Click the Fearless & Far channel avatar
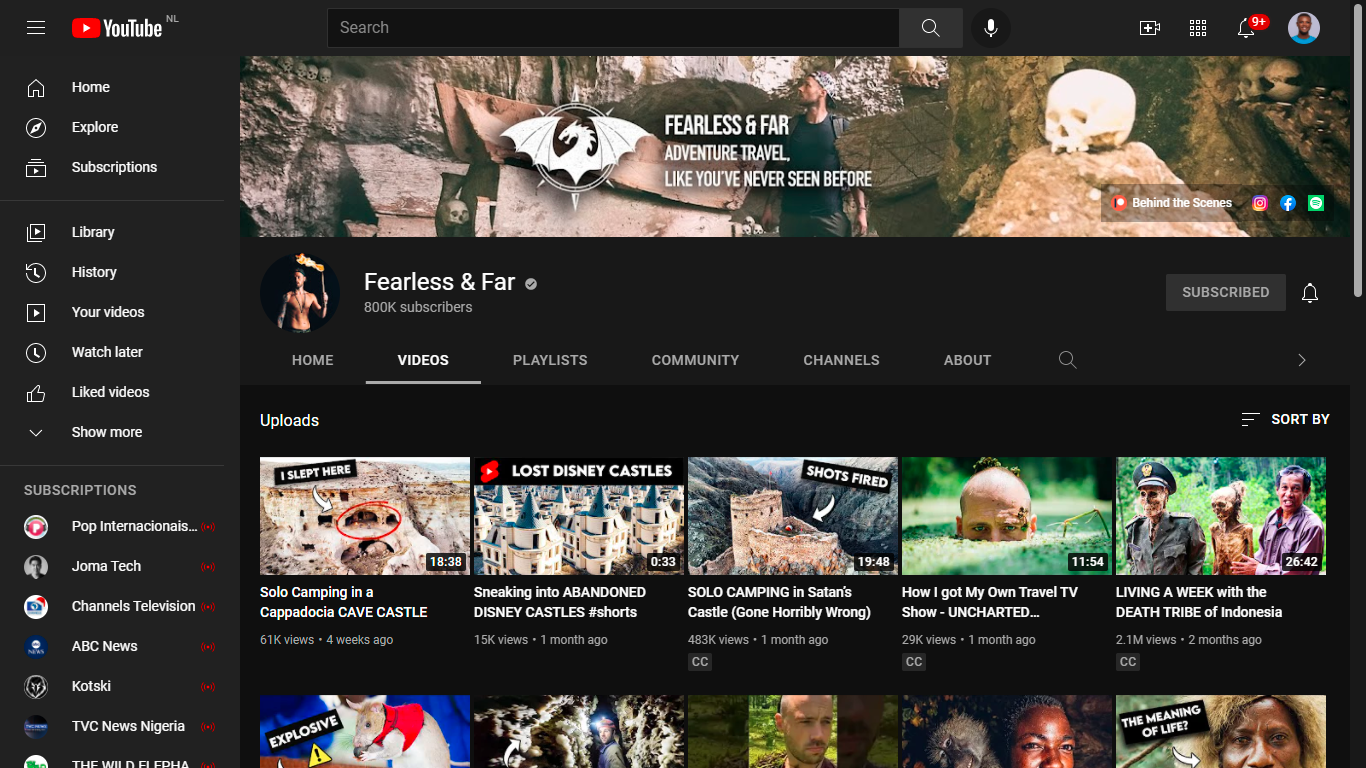Screen dimensions: 1366x768 pos(300,292)
